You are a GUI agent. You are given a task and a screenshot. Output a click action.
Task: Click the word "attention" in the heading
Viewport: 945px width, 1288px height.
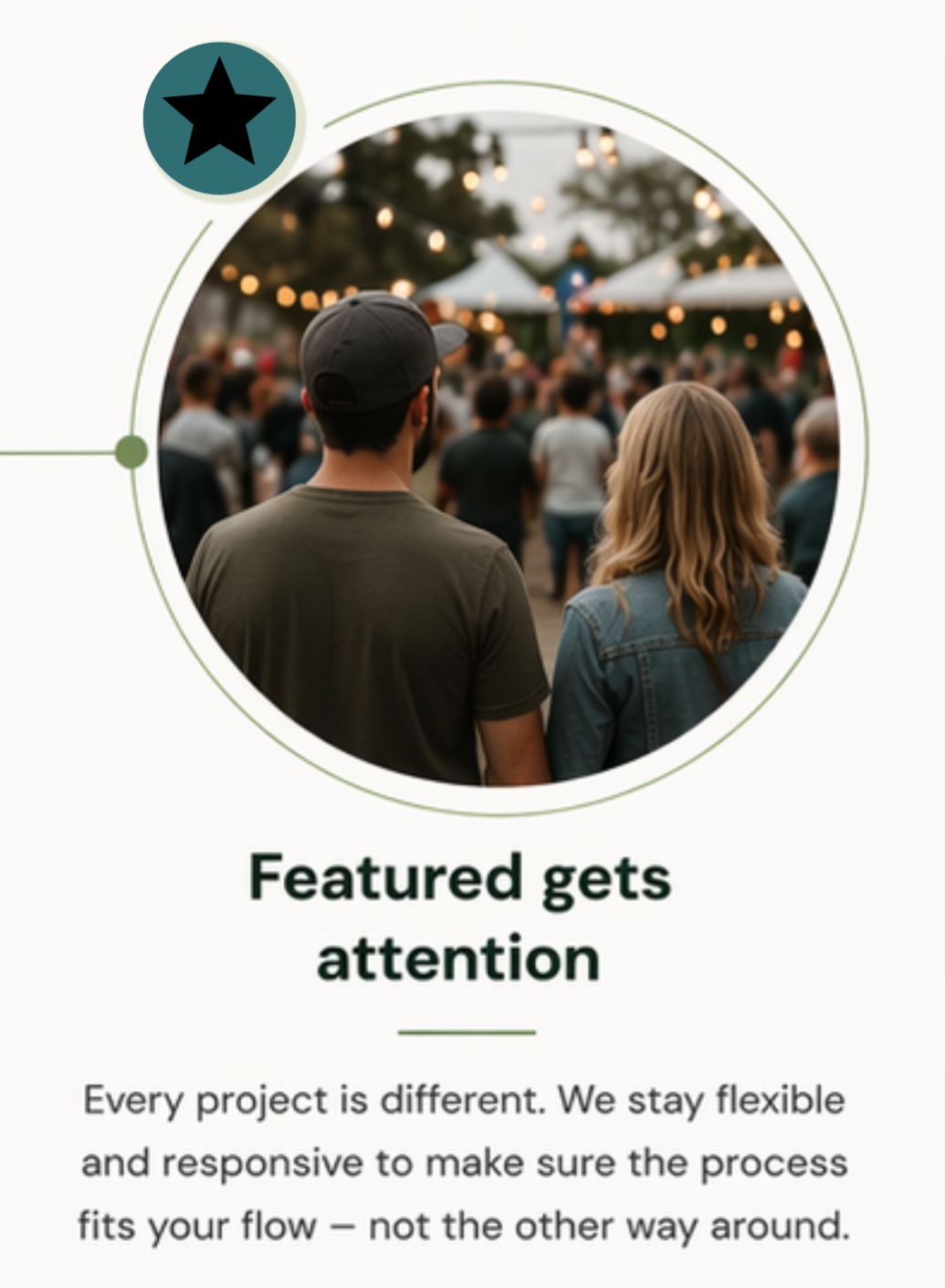(x=458, y=958)
